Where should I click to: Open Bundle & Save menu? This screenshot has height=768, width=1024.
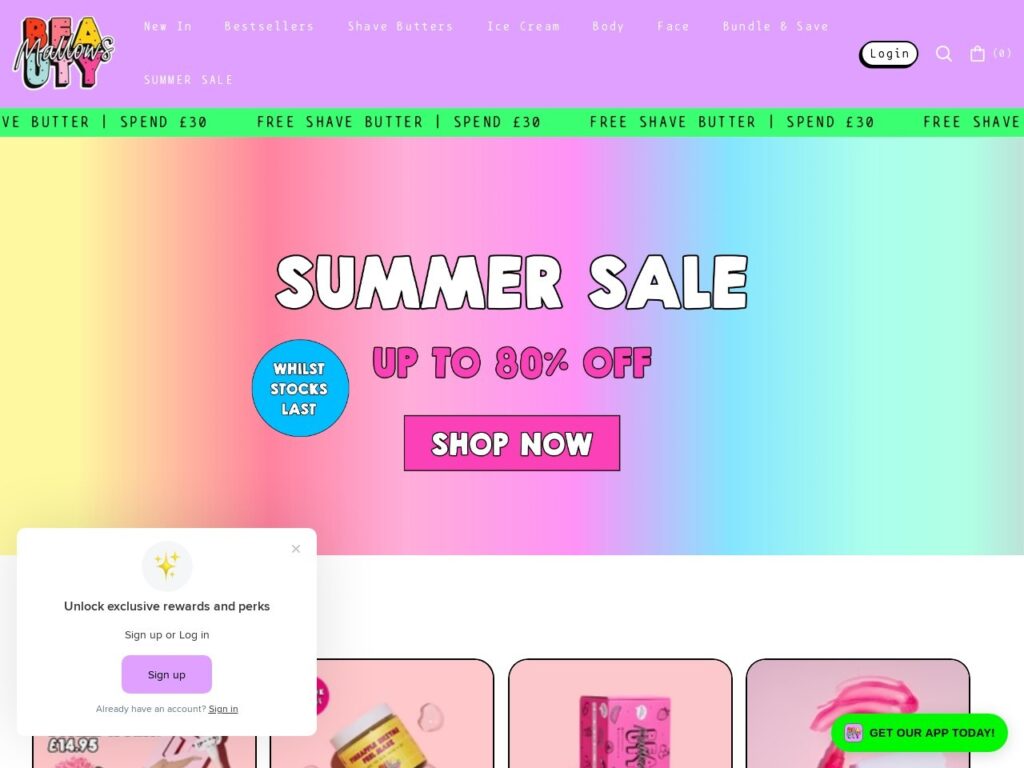775,27
